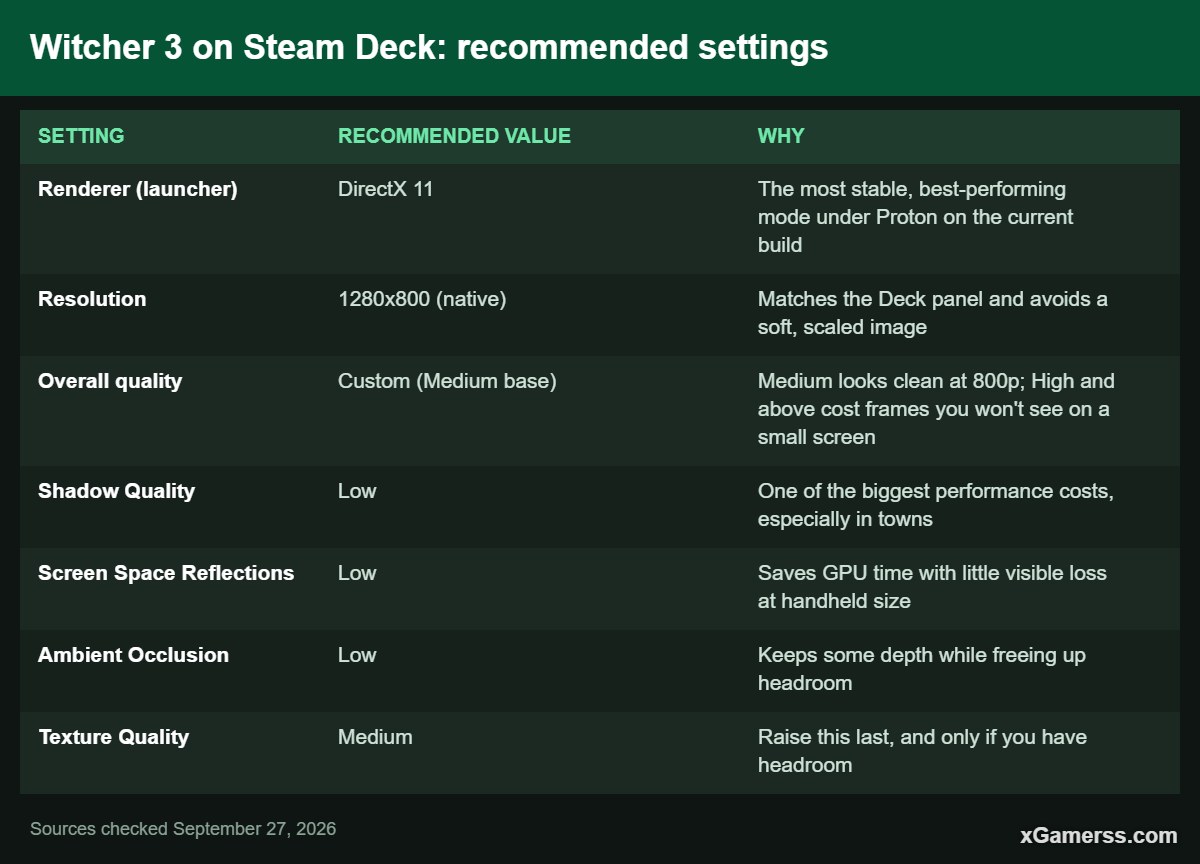Click the title 'Witcher 3 on Steam Deck: recommended settings'
Image resolution: width=1200 pixels, height=864 pixels.
click(429, 47)
